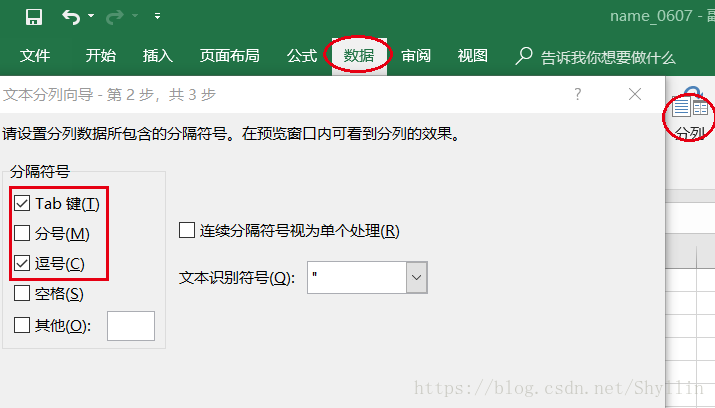Enable 连续分隔符号视为单个处理(R) checkbox
The width and height of the screenshot is (715, 408).
coord(187,230)
